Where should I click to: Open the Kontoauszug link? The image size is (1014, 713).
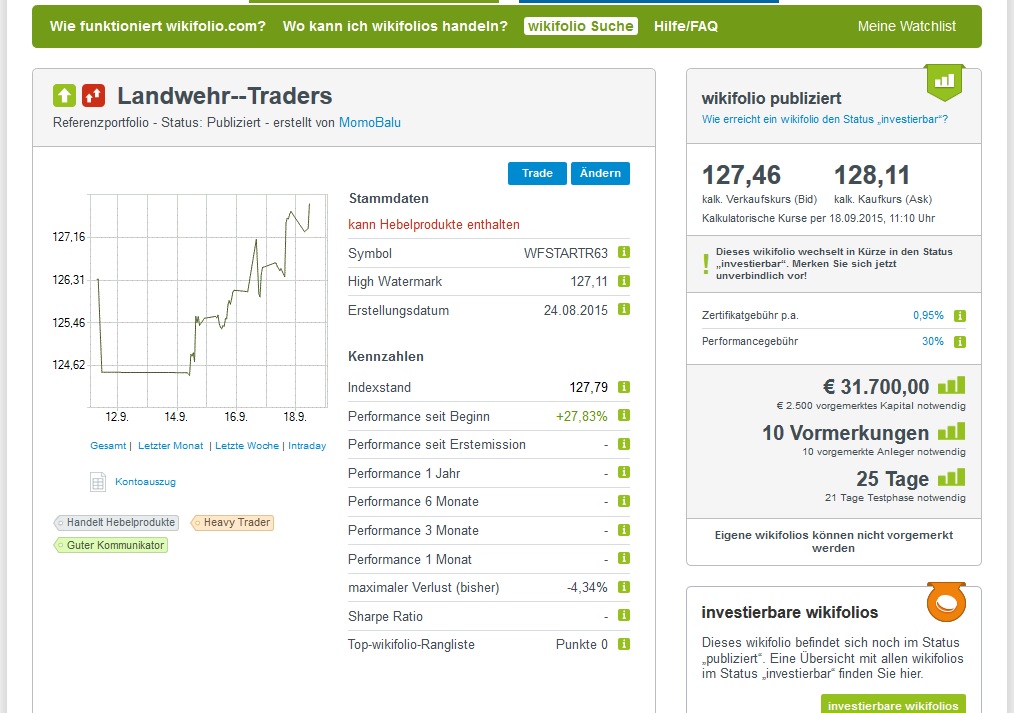[146, 482]
